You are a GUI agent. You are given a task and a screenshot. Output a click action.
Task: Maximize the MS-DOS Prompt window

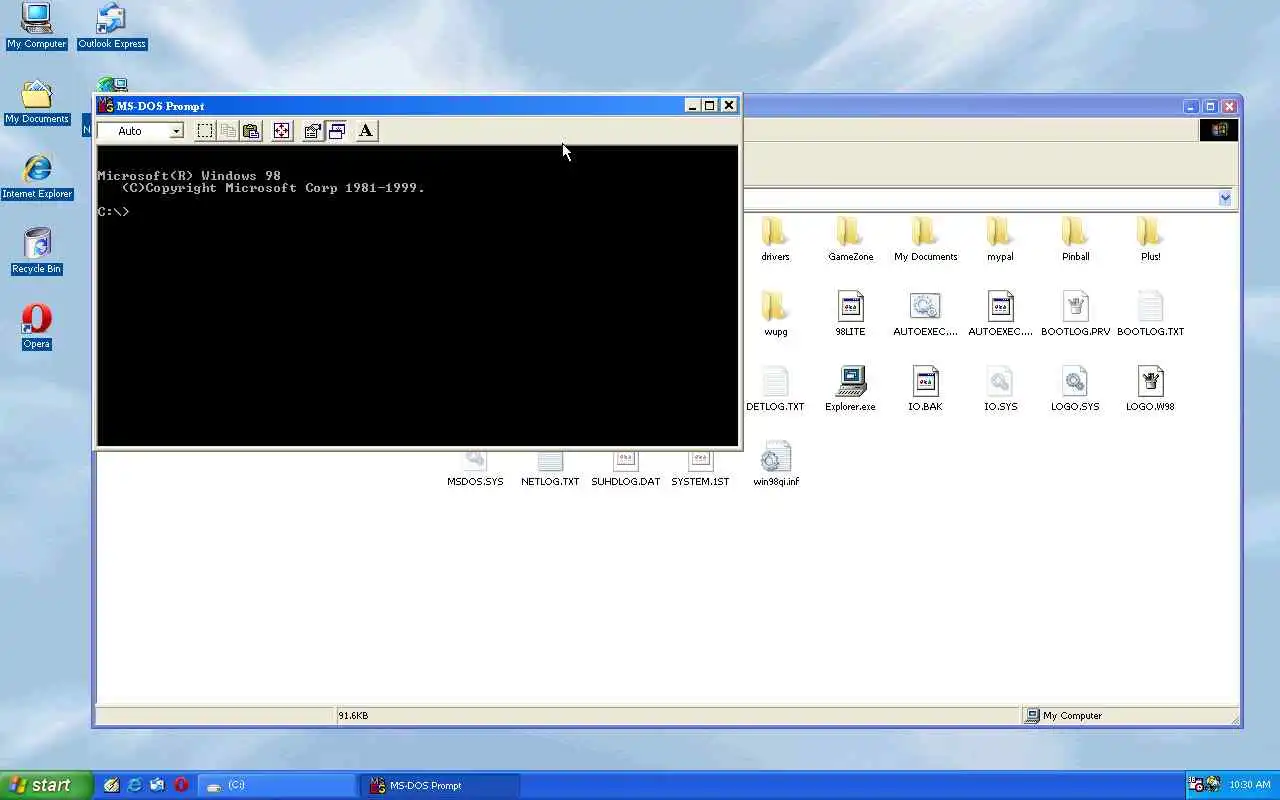pos(709,105)
